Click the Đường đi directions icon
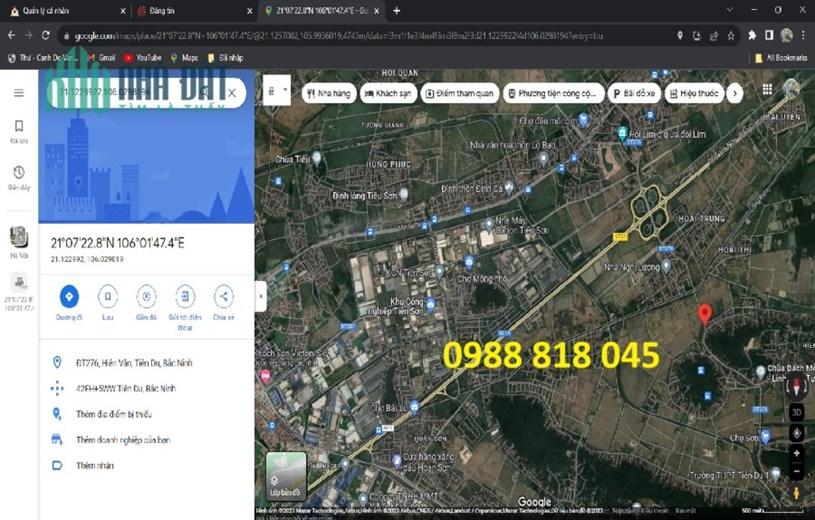815x520 pixels. click(x=69, y=296)
